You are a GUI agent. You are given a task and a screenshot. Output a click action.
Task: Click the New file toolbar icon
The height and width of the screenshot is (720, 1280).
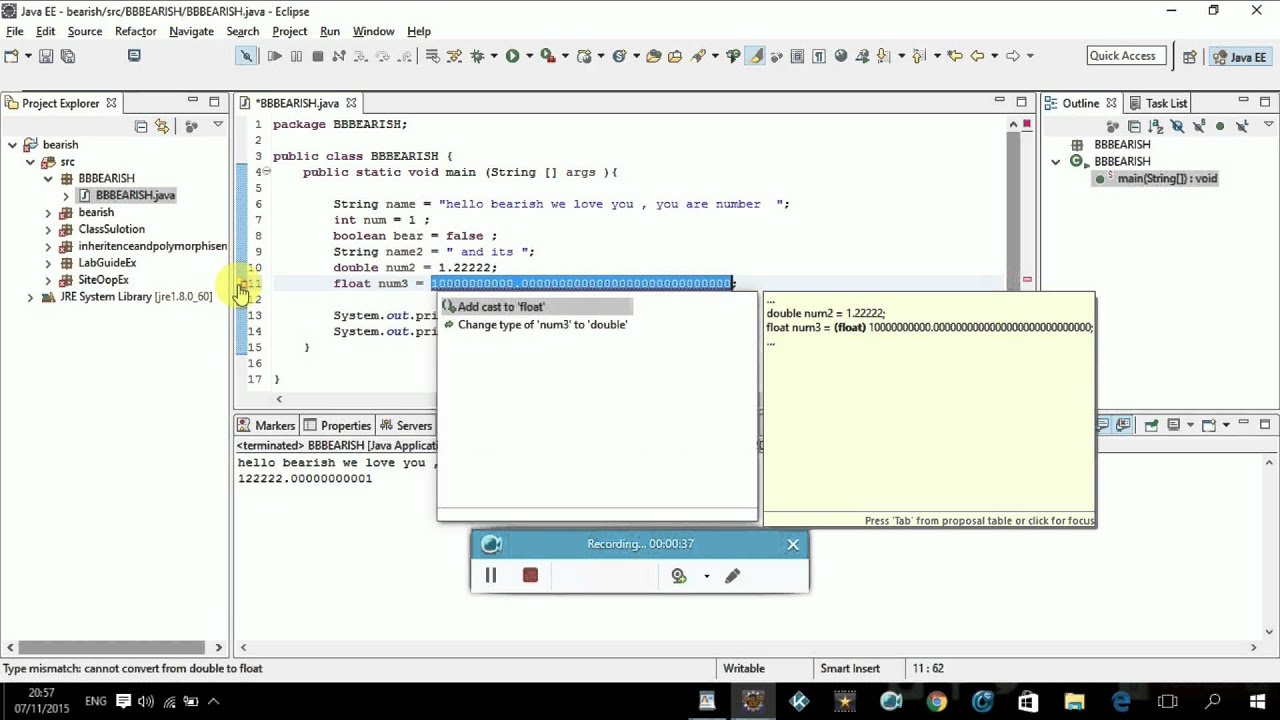click(x=10, y=56)
